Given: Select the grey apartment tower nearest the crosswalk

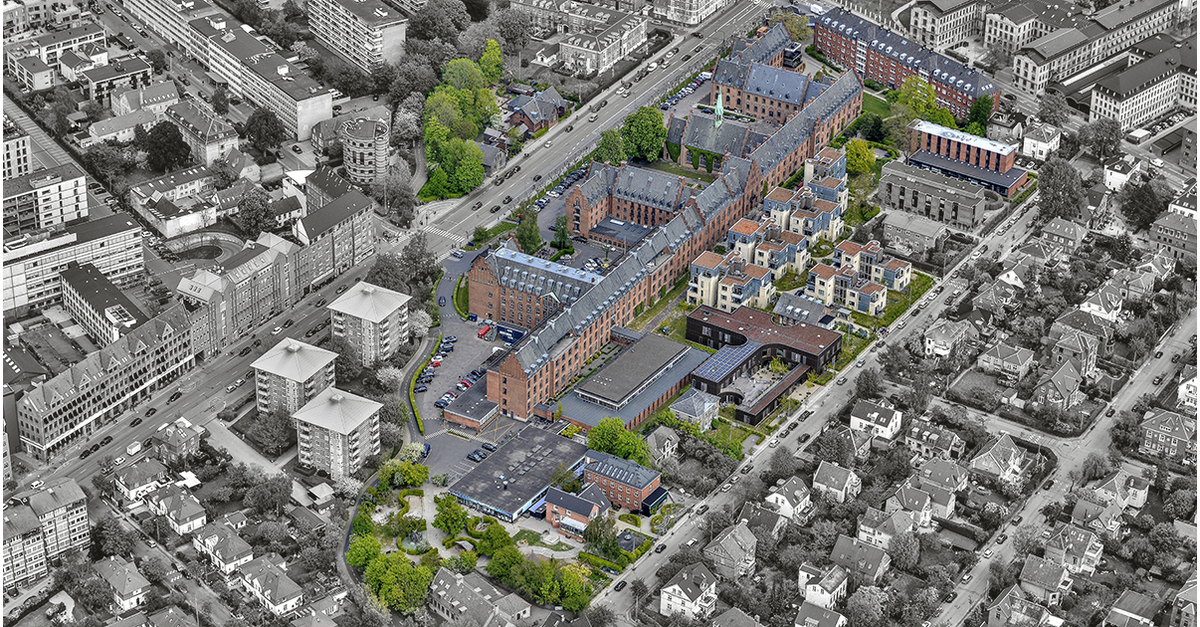Looking at the screenshot, I should [370, 322].
